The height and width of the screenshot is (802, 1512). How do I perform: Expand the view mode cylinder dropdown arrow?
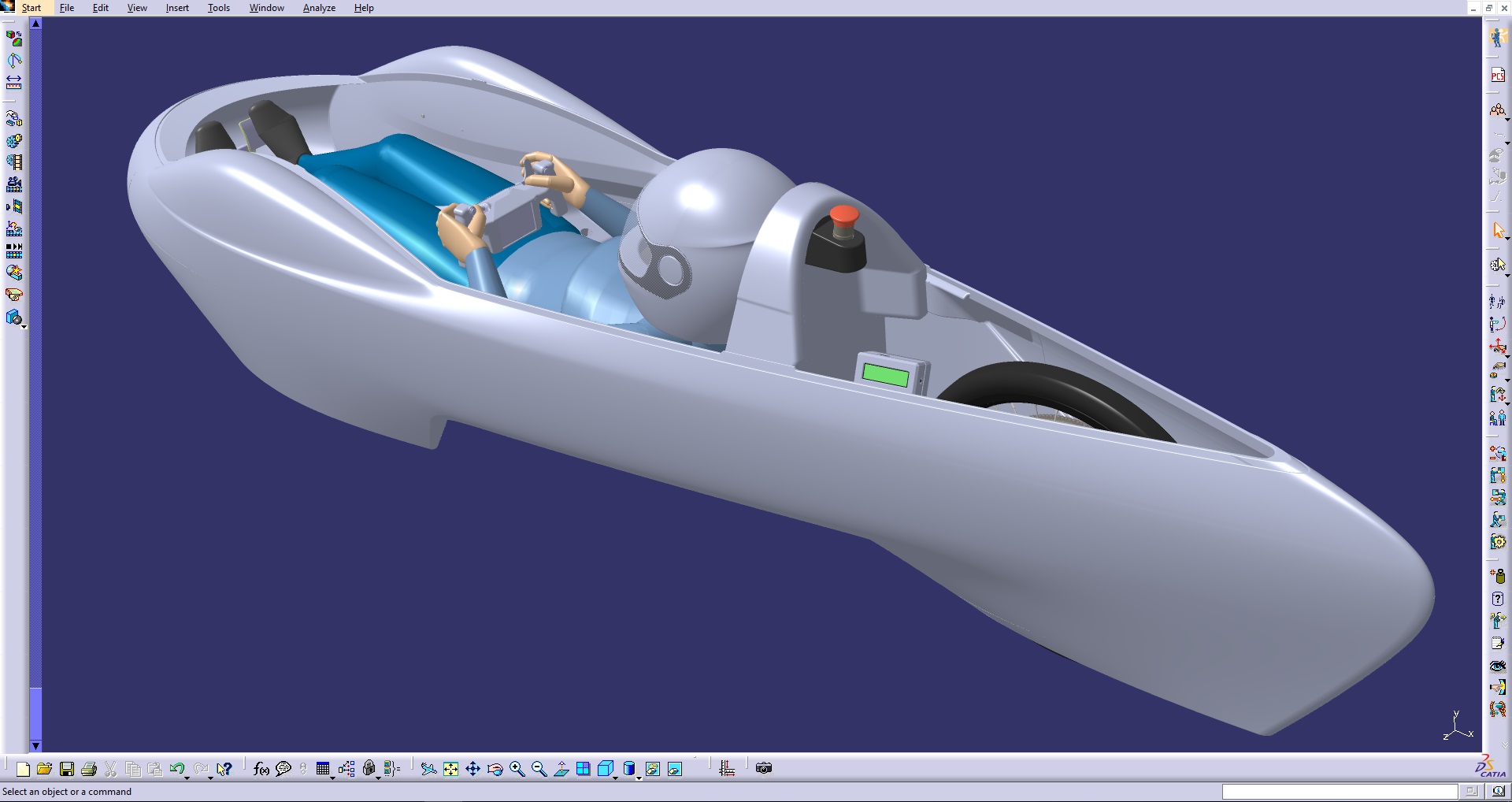coord(639,777)
